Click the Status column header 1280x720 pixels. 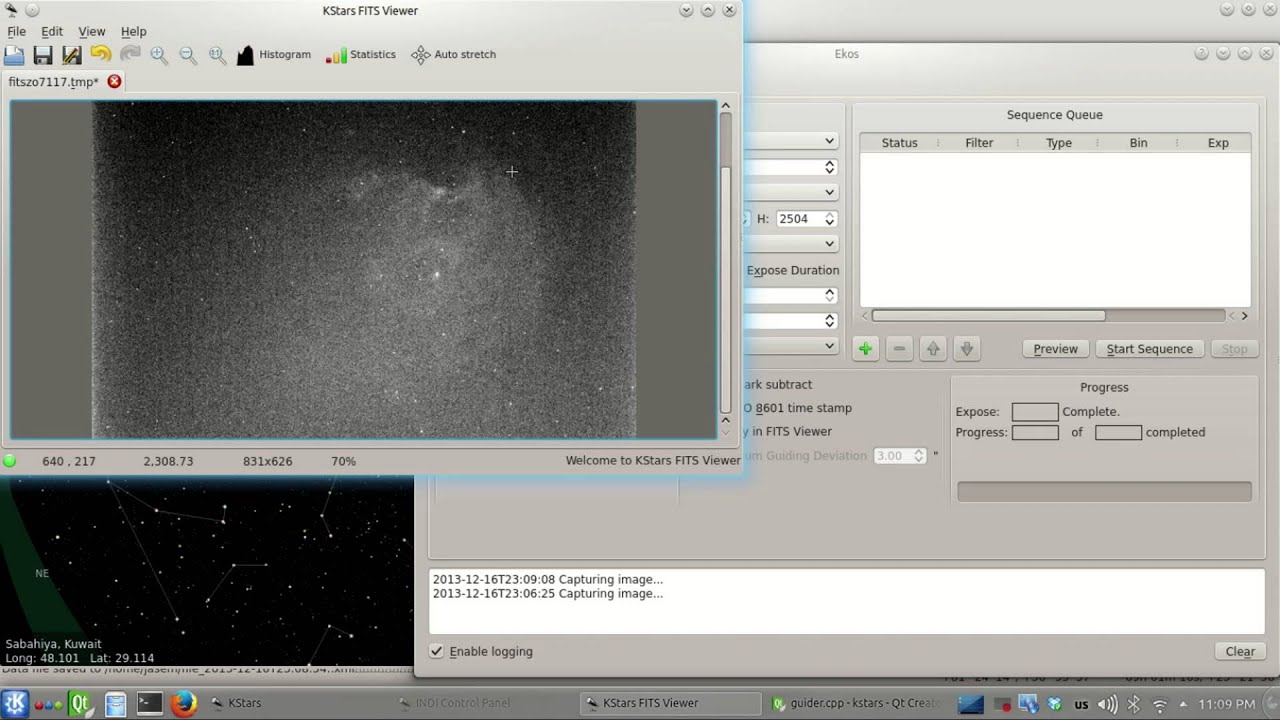click(899, 143)
